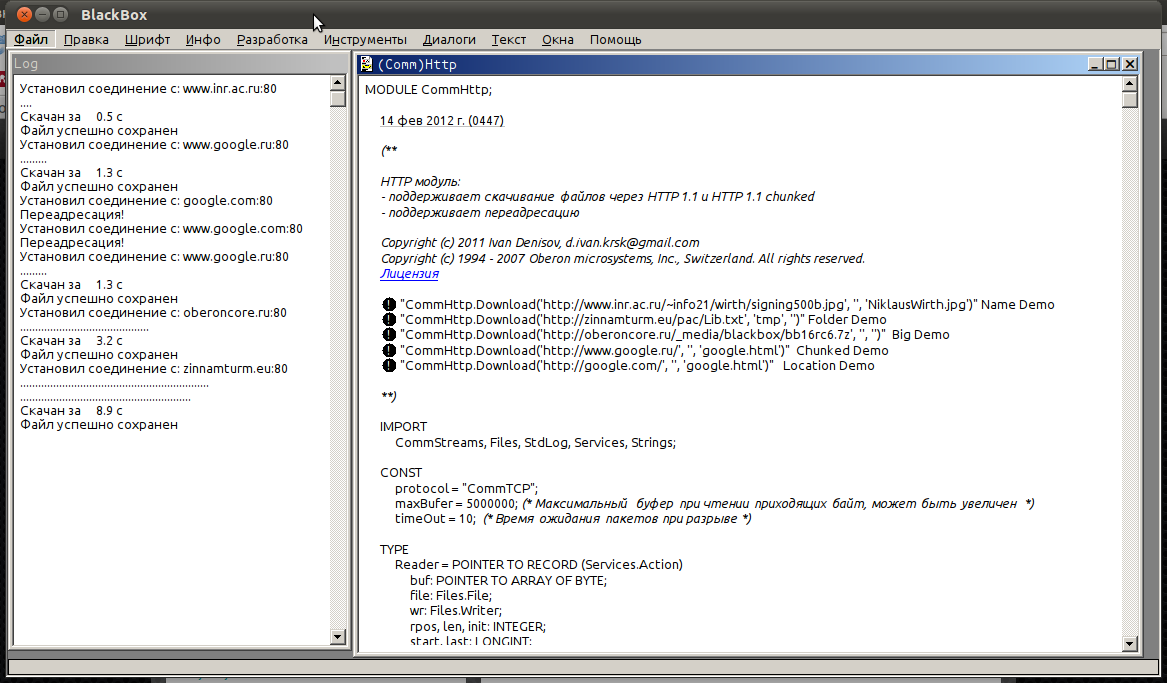Open the Файл menu

31,40
